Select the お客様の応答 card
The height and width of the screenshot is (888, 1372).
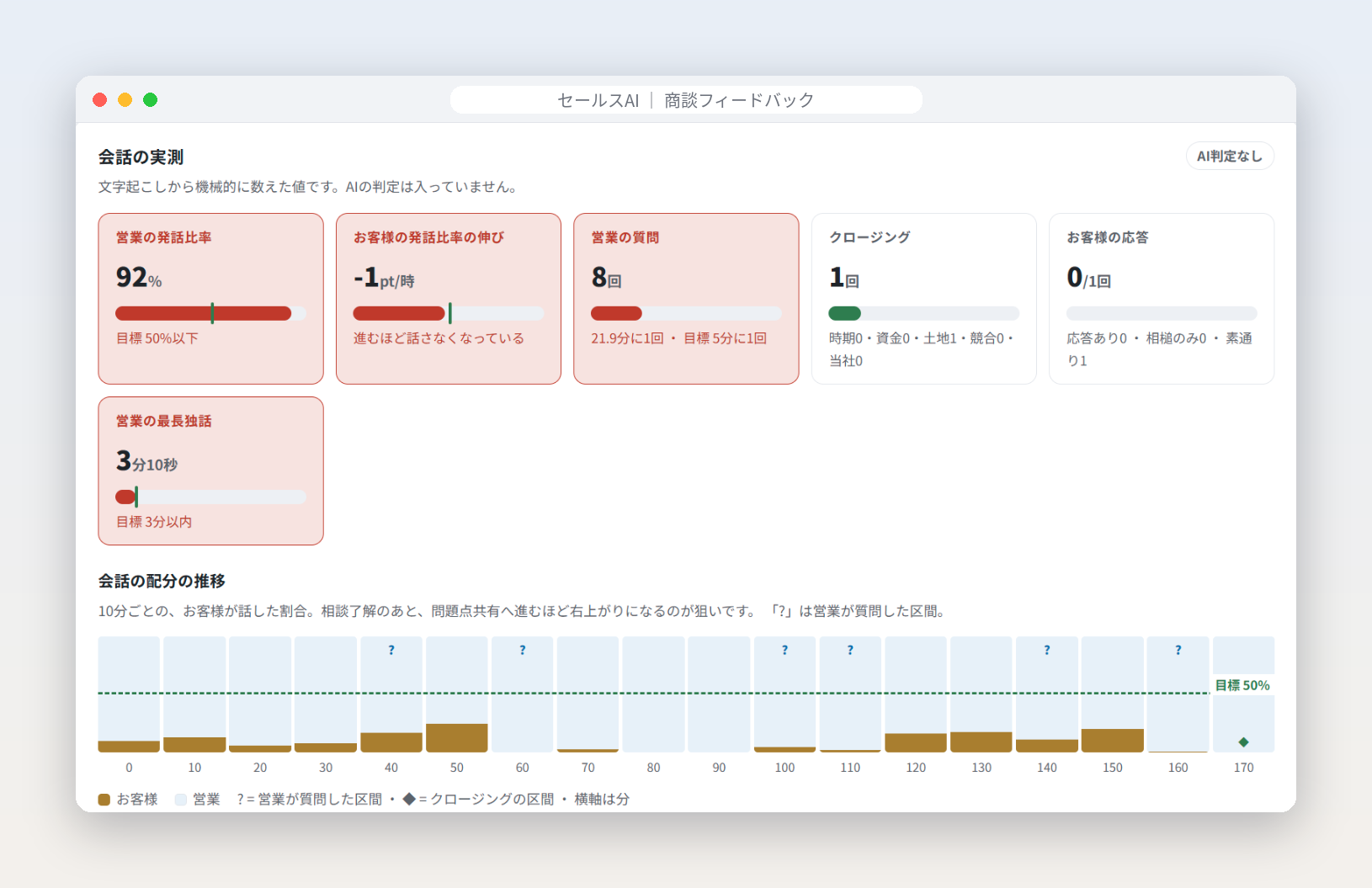coord(1162,299)
